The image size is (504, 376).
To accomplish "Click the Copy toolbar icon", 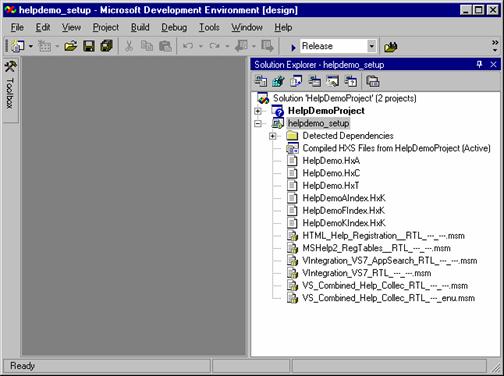I will tap(147, 46).
